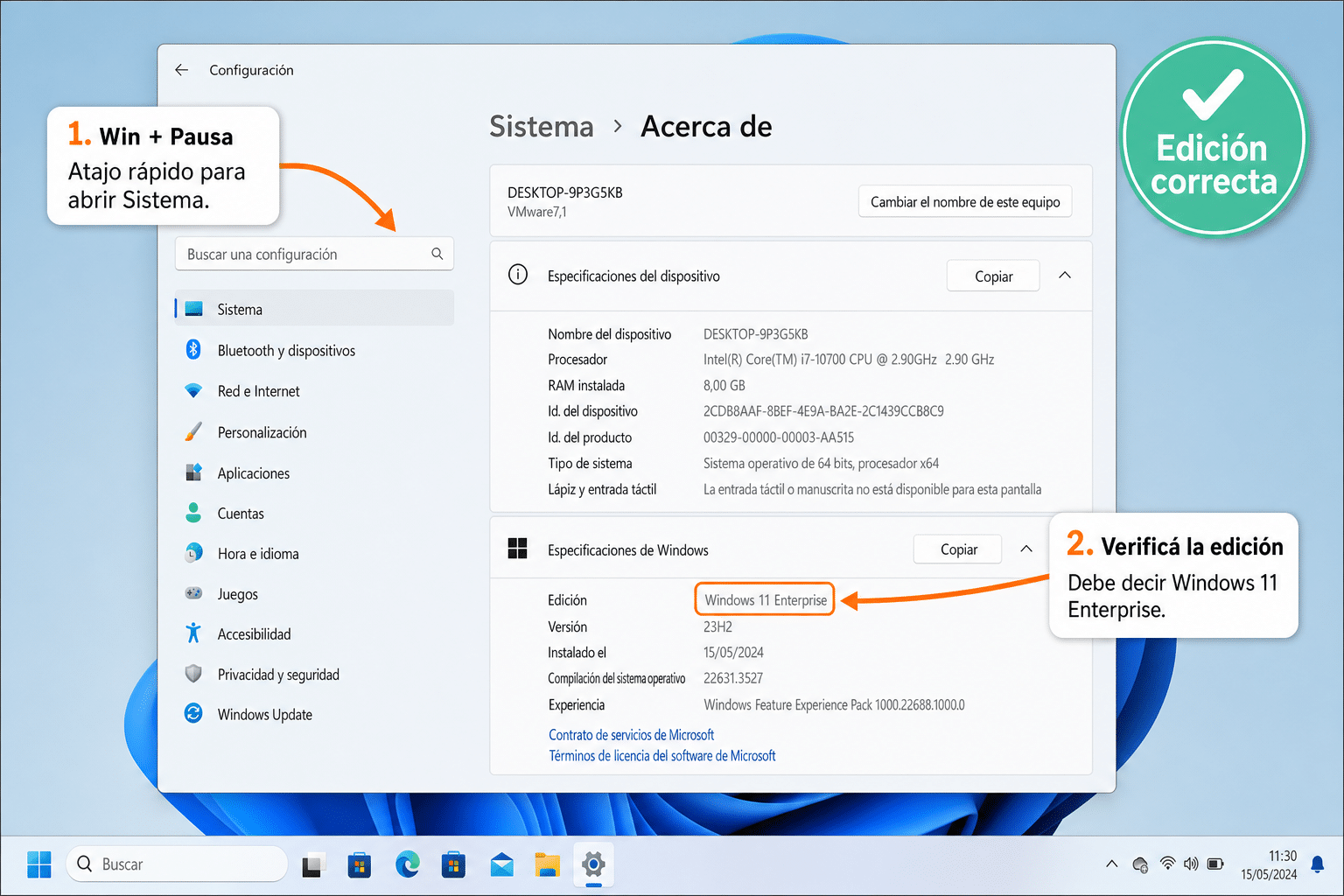This screenshot has height=896, width=1344.
Task: Copy the Especificaciones del dispositivo
Action: pyautogui.click(x=993, y=276)
